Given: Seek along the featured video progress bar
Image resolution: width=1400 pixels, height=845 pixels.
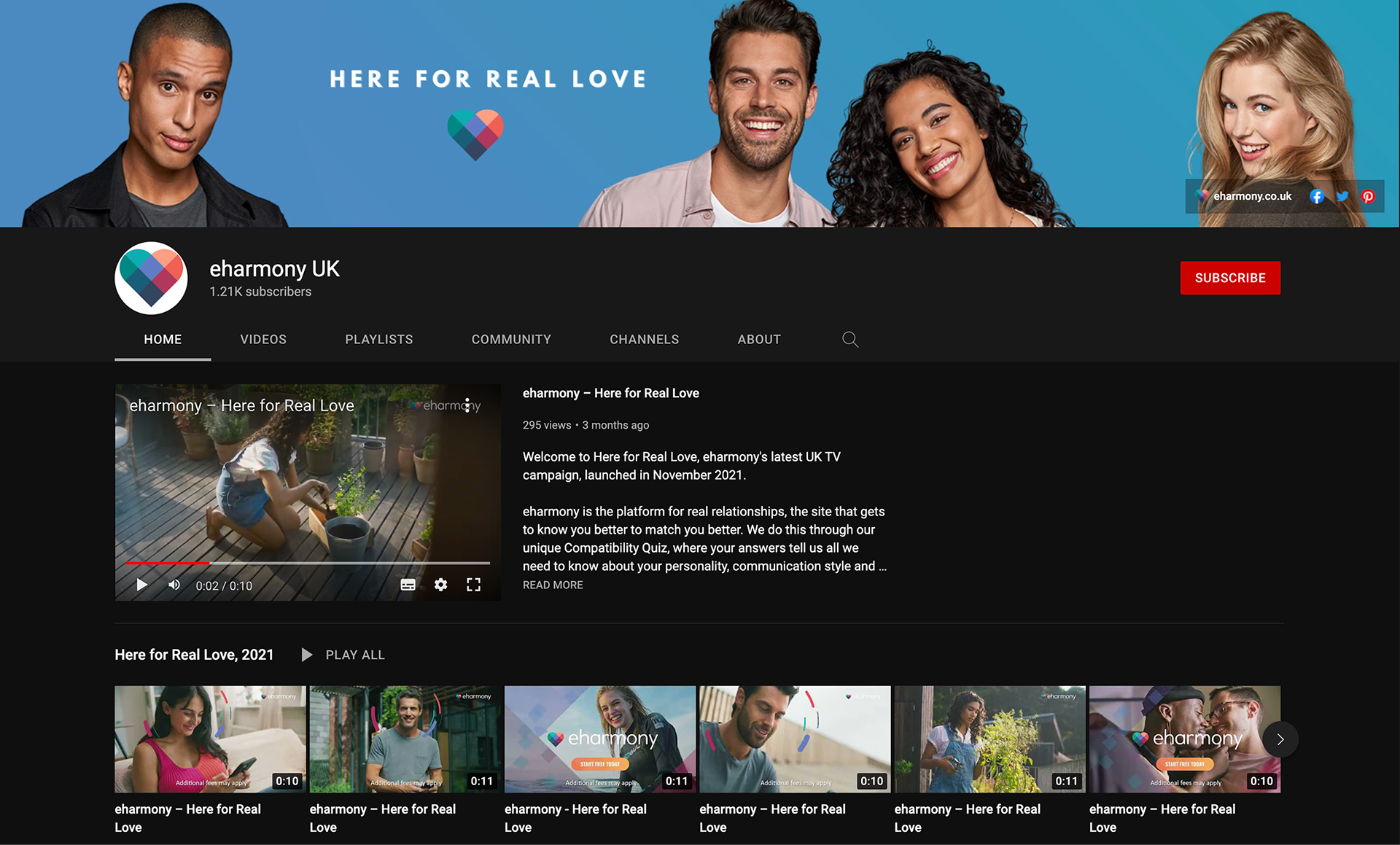Looking at the screenshot, I should click(307, 563).
